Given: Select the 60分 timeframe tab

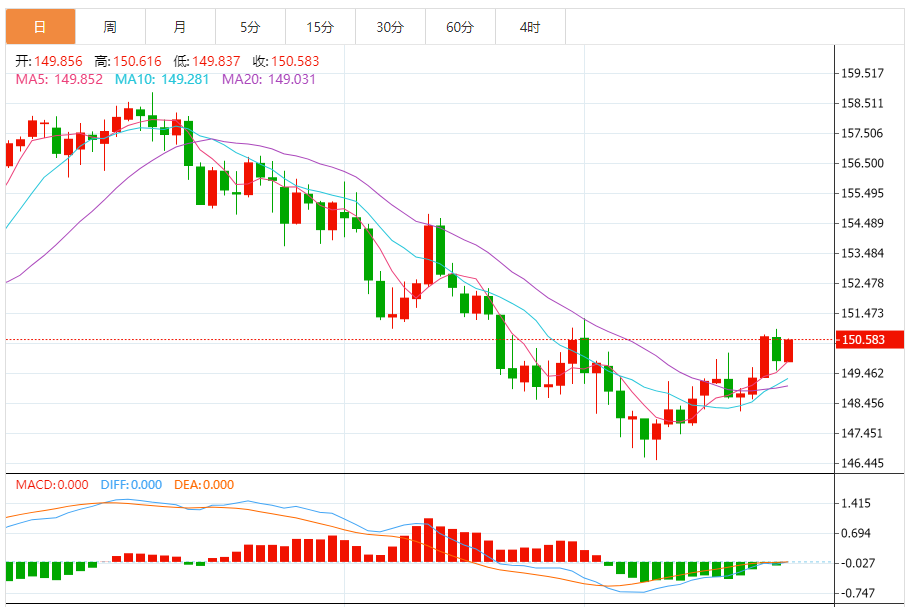Looking at the screenshot, I should (x=460, y=27).
